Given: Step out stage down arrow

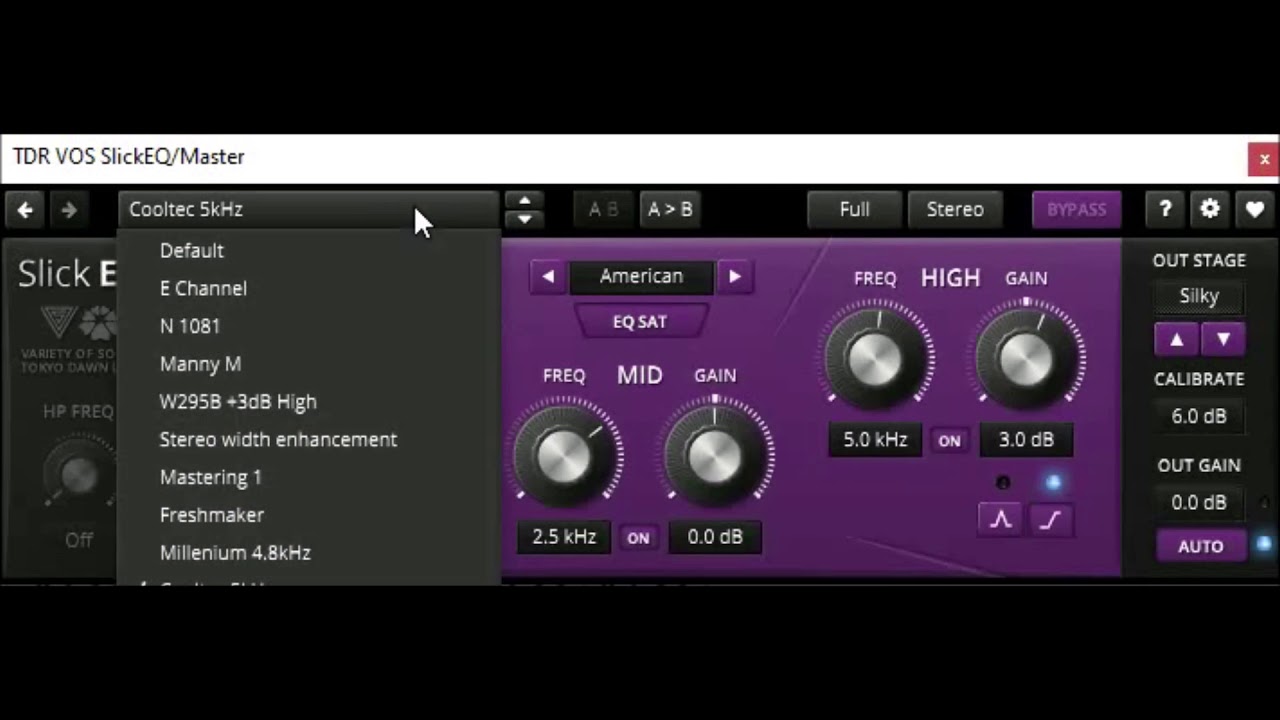Looking at the screenshot, I should click(1223, 339).
